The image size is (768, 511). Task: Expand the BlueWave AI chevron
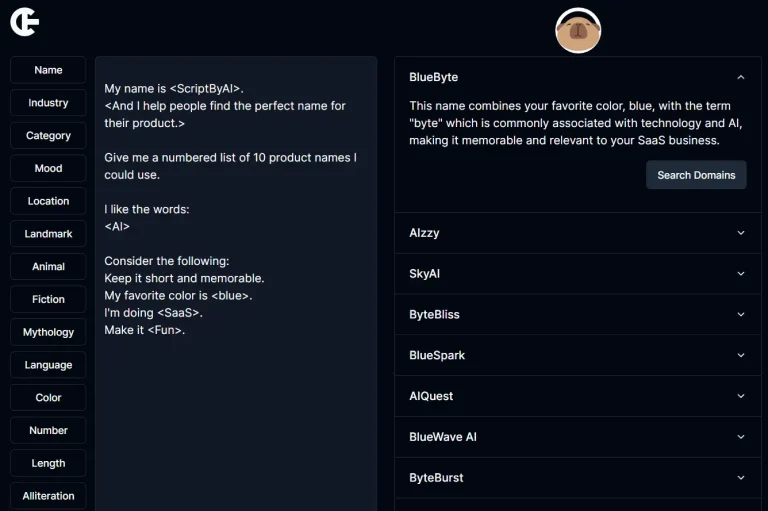click(x=740, y=437)
